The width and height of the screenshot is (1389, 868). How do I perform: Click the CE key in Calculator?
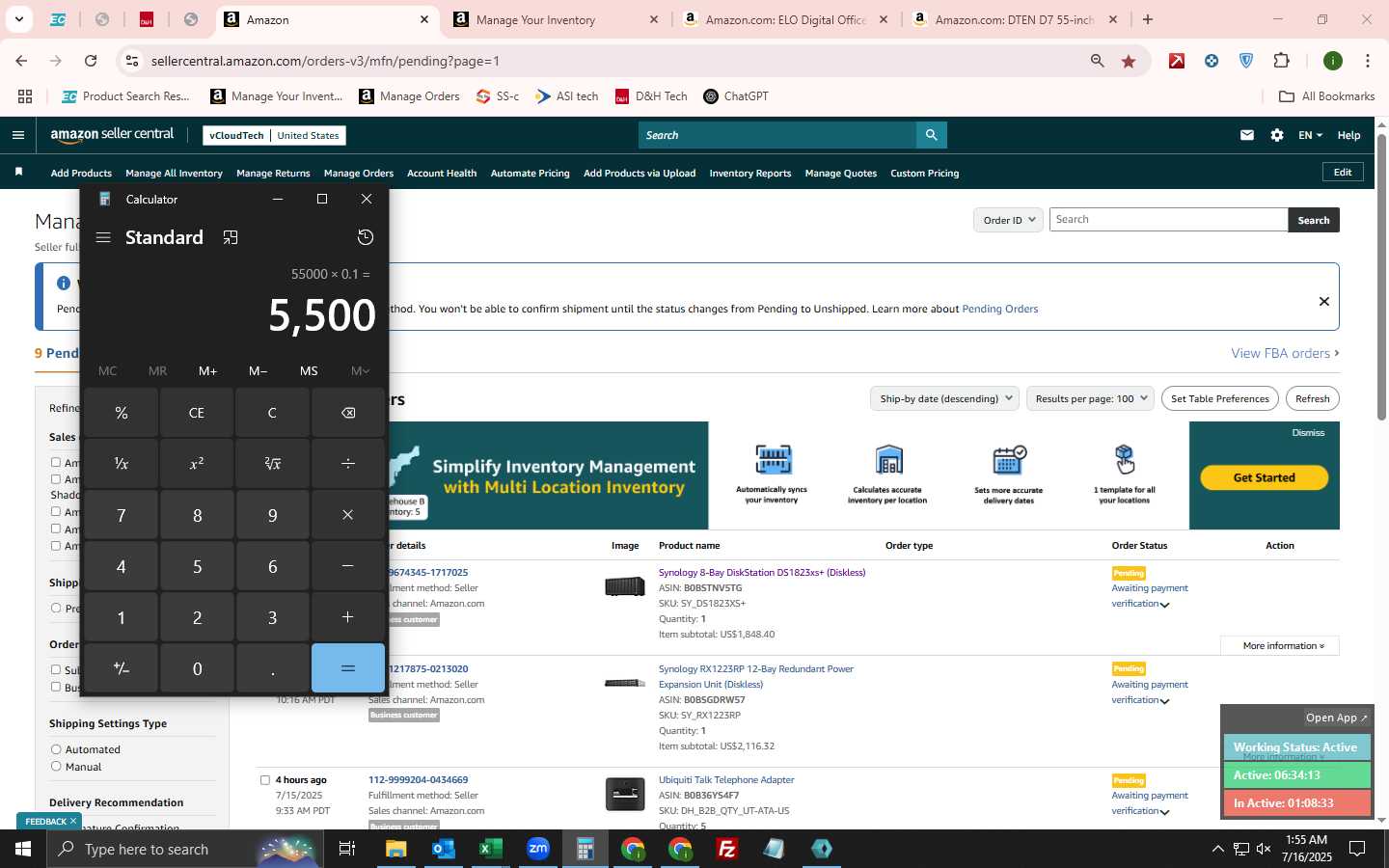pyautogui.click(x=197, y=413)
